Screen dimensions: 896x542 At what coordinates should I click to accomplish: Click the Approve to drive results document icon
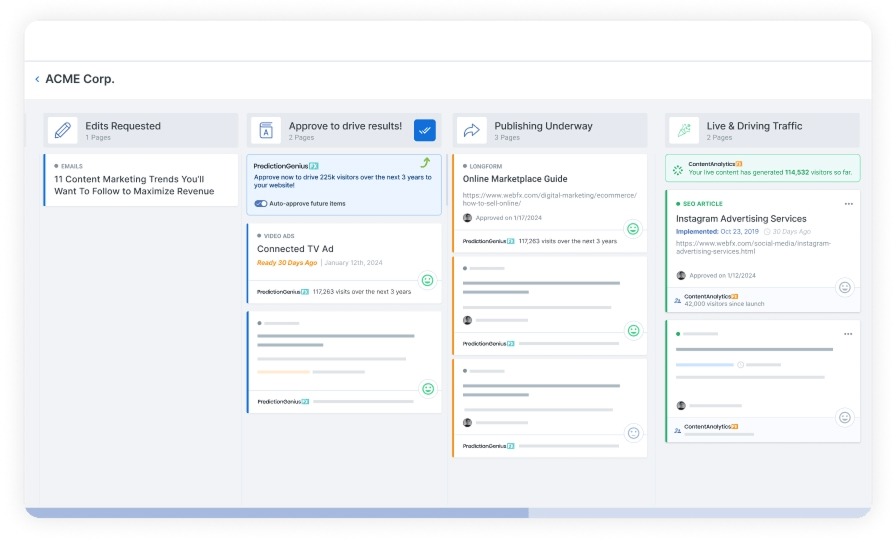[266, 130]
